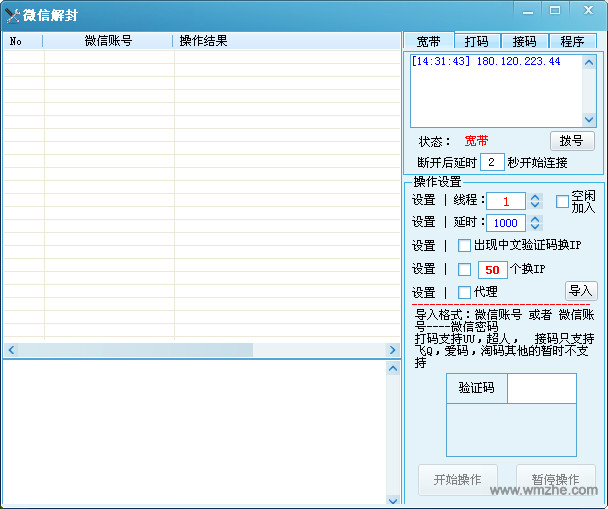Viewport: 608px width, 509px height.
Task: Click the 微信账号 column header
Action: point(108,41)
